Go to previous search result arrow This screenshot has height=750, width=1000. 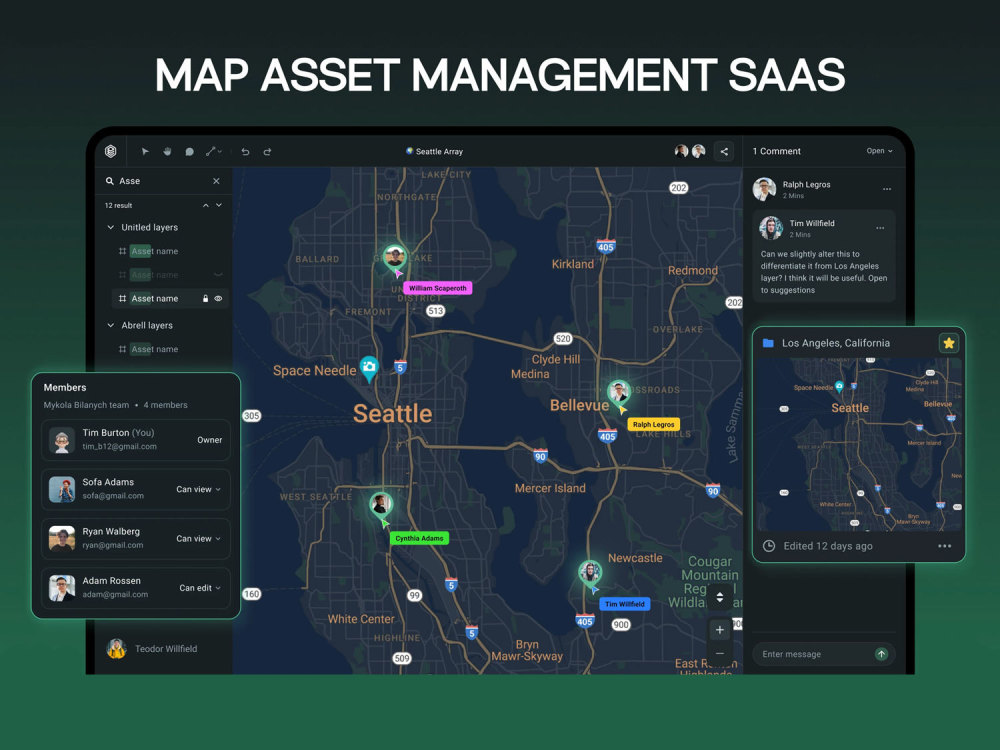205,205
